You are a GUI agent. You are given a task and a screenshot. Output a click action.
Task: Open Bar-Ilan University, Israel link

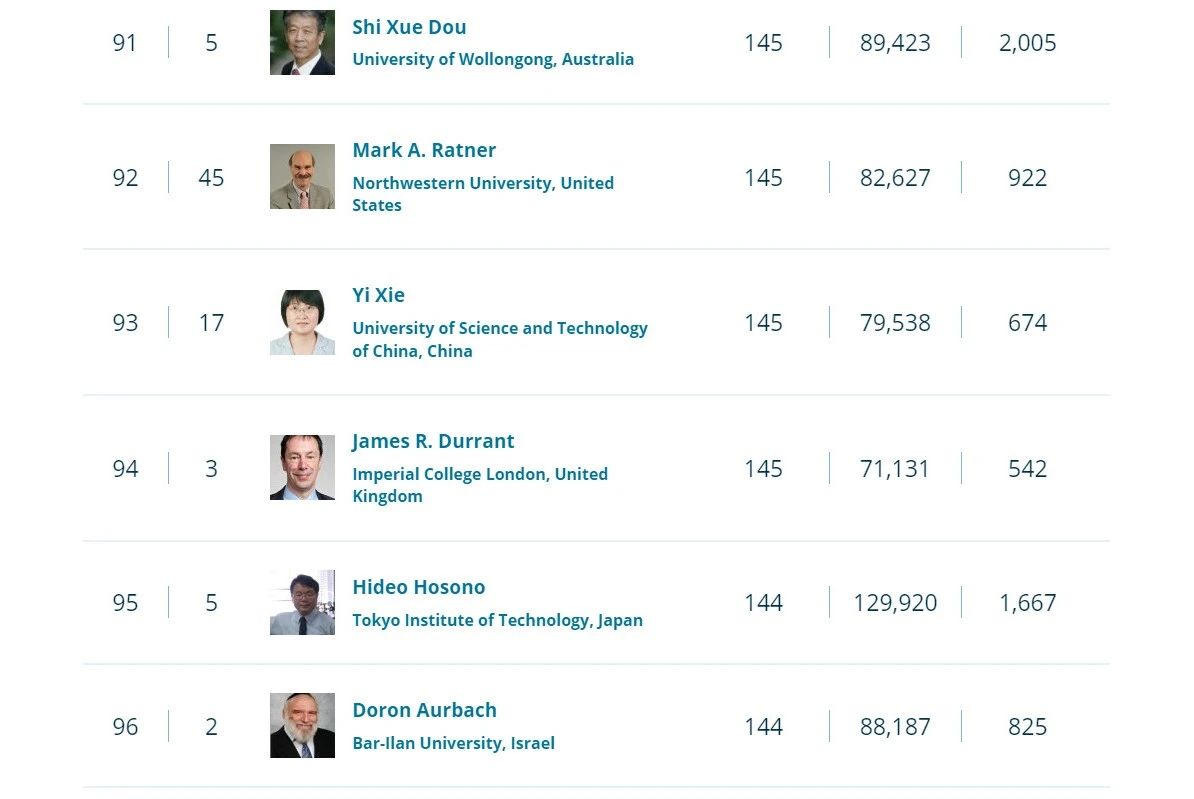[453, 743]
